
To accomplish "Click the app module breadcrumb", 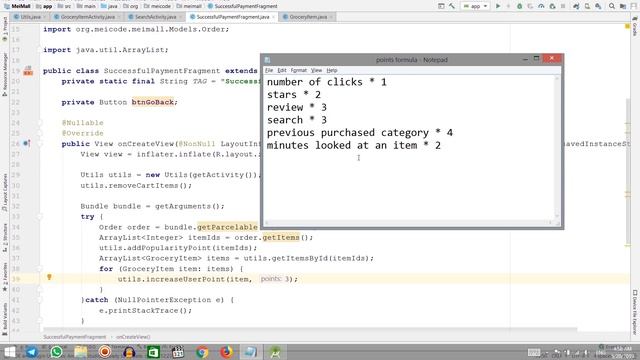I will click(44, 6).
